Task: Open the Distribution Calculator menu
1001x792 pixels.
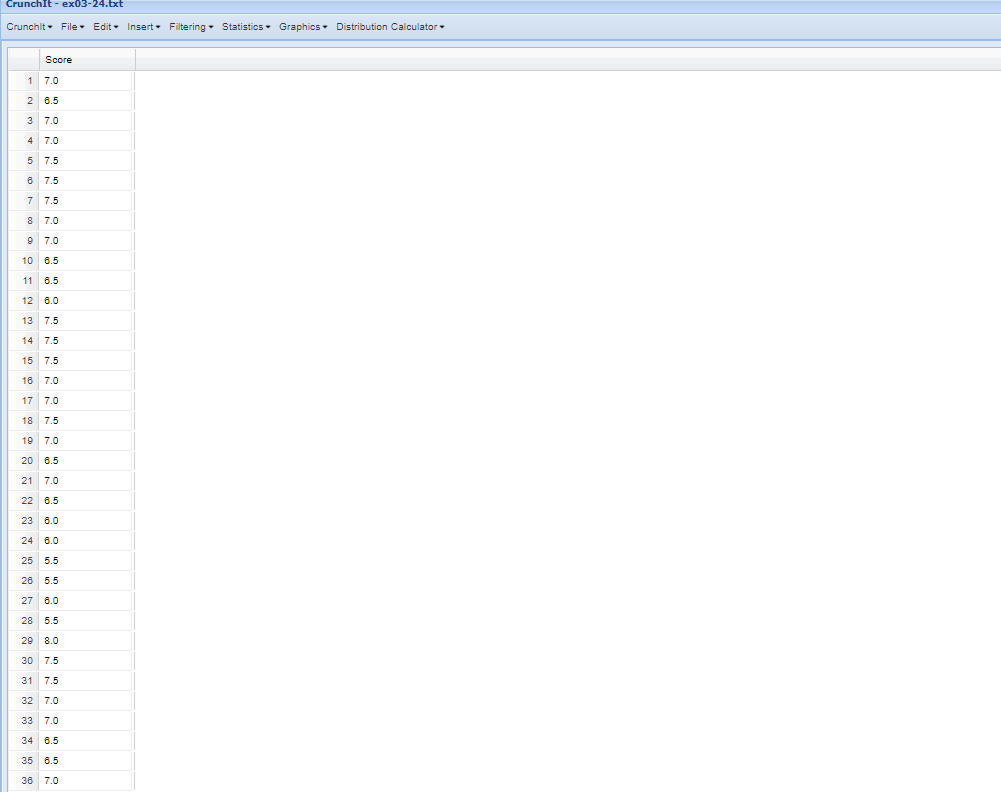Action: tap(388, 27)
